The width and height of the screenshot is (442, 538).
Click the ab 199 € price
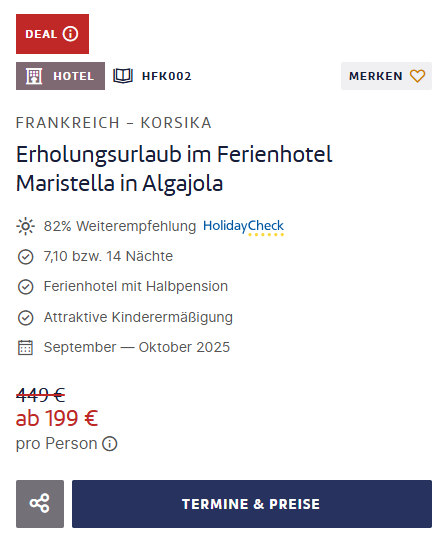57,419
